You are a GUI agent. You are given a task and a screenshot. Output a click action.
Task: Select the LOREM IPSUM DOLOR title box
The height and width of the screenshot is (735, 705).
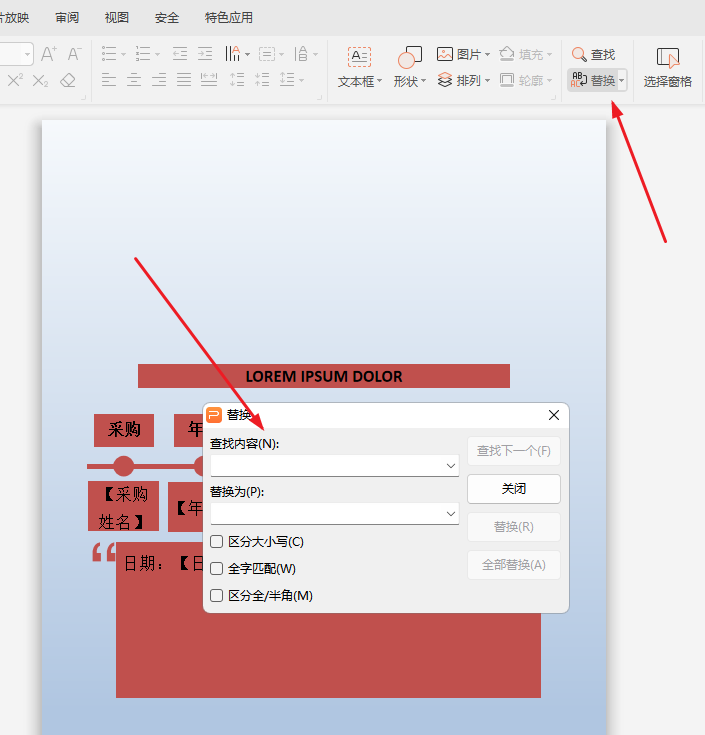(x=324, y=376)
